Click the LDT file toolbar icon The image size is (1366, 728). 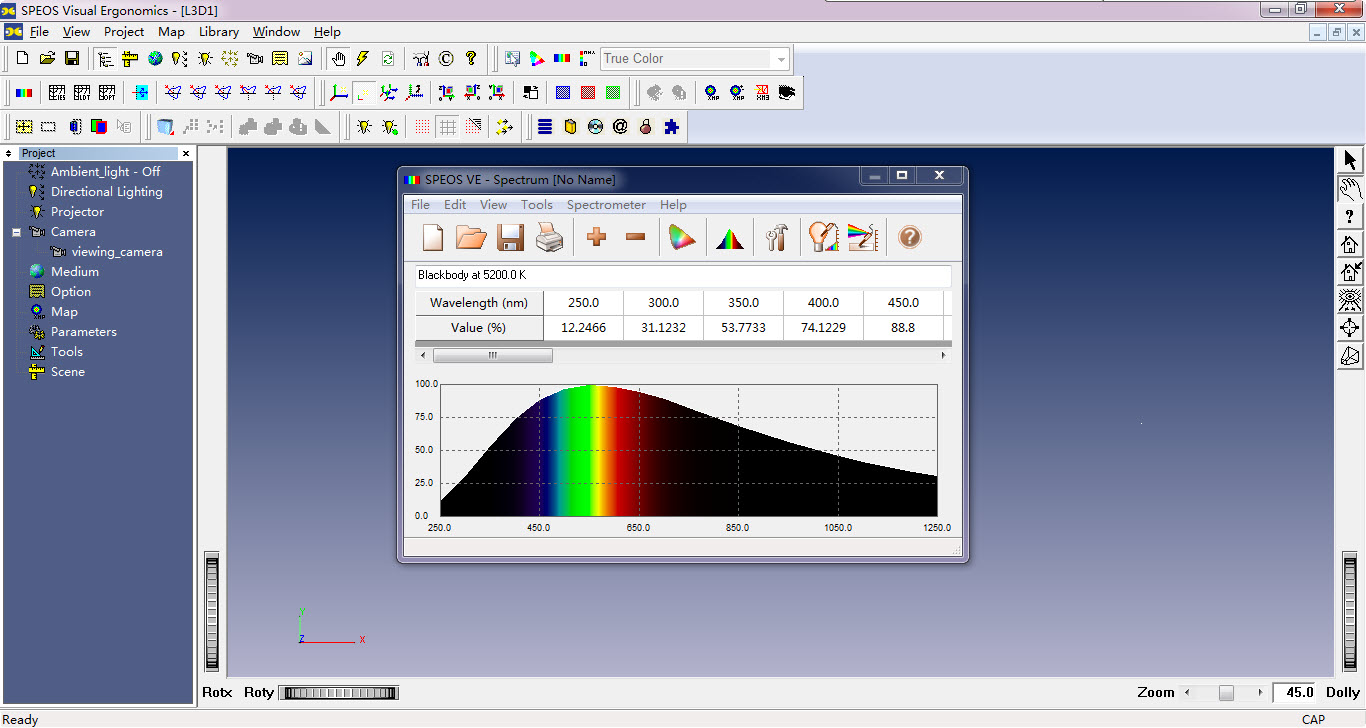tap(82, 93)
